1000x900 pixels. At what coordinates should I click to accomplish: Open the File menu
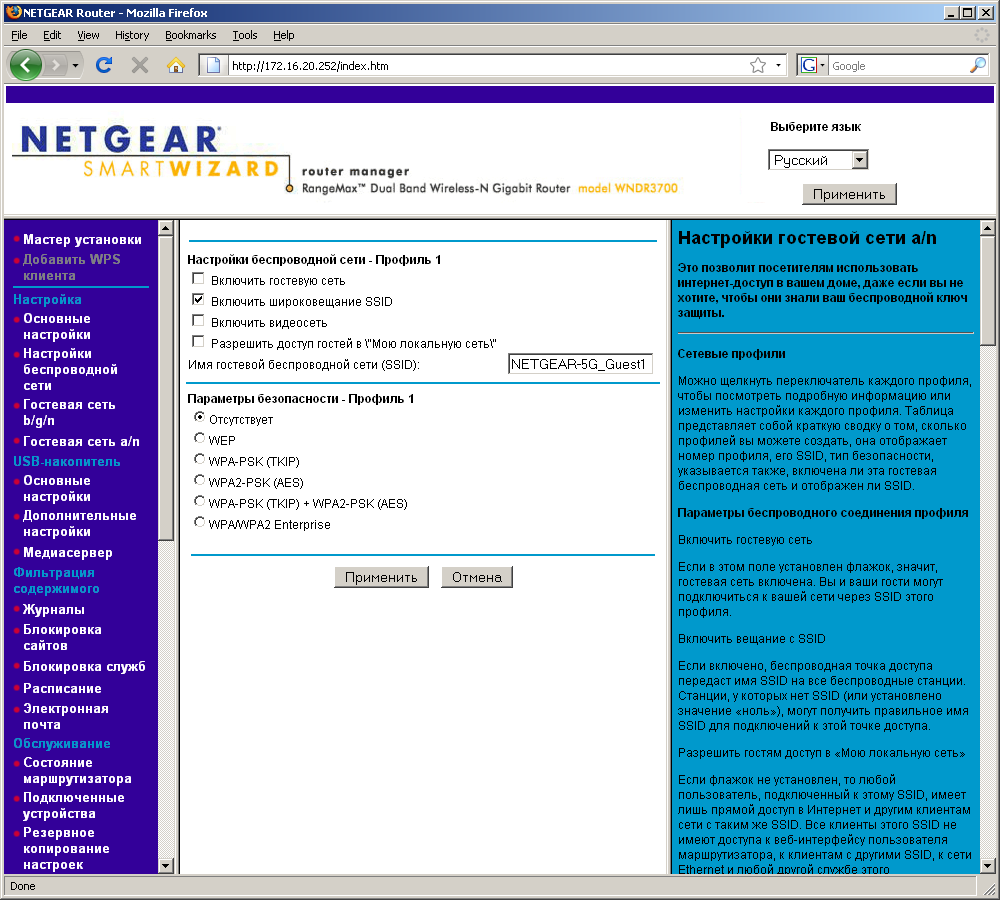coord(19,35)
